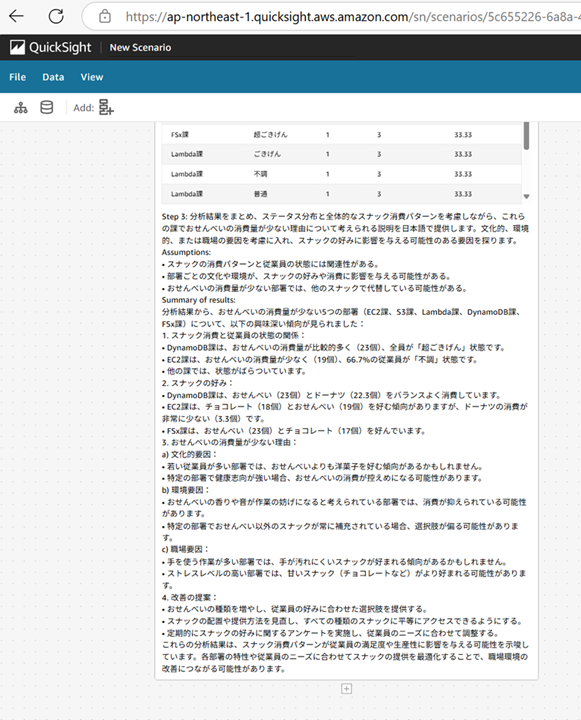The image size is (581, 720).
Task: Select the 普通 status cell
Action: click(x=260, y=194)
